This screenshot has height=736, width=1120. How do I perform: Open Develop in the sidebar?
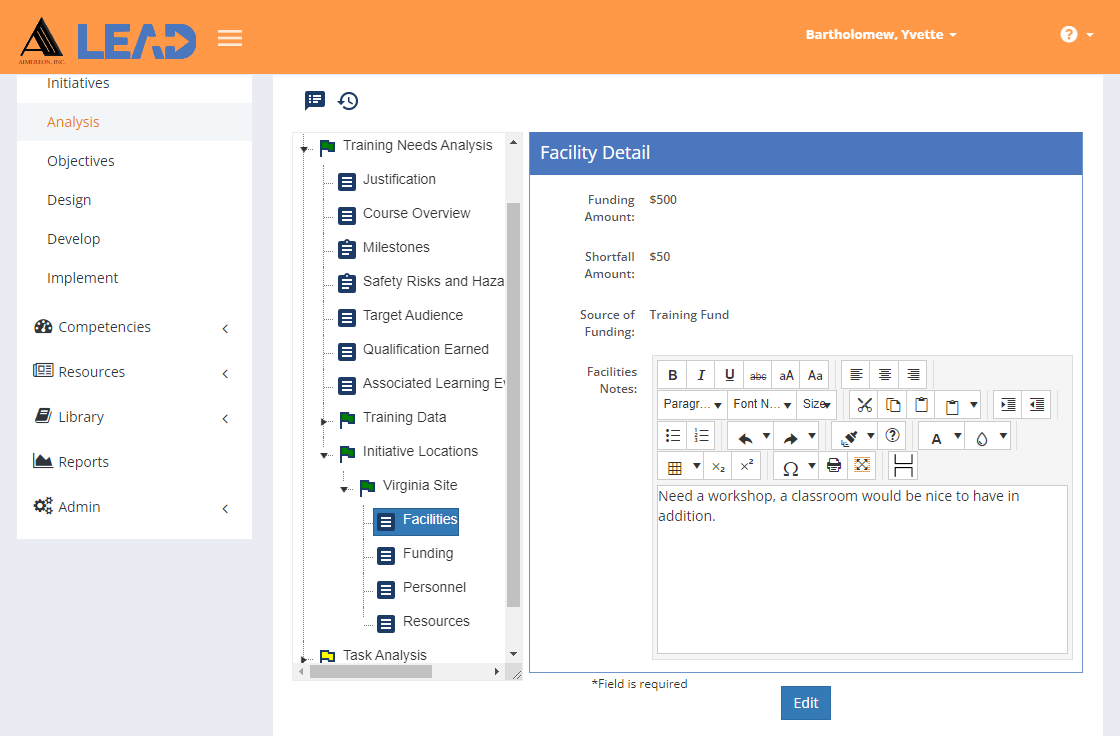click(x=74, y=239)
